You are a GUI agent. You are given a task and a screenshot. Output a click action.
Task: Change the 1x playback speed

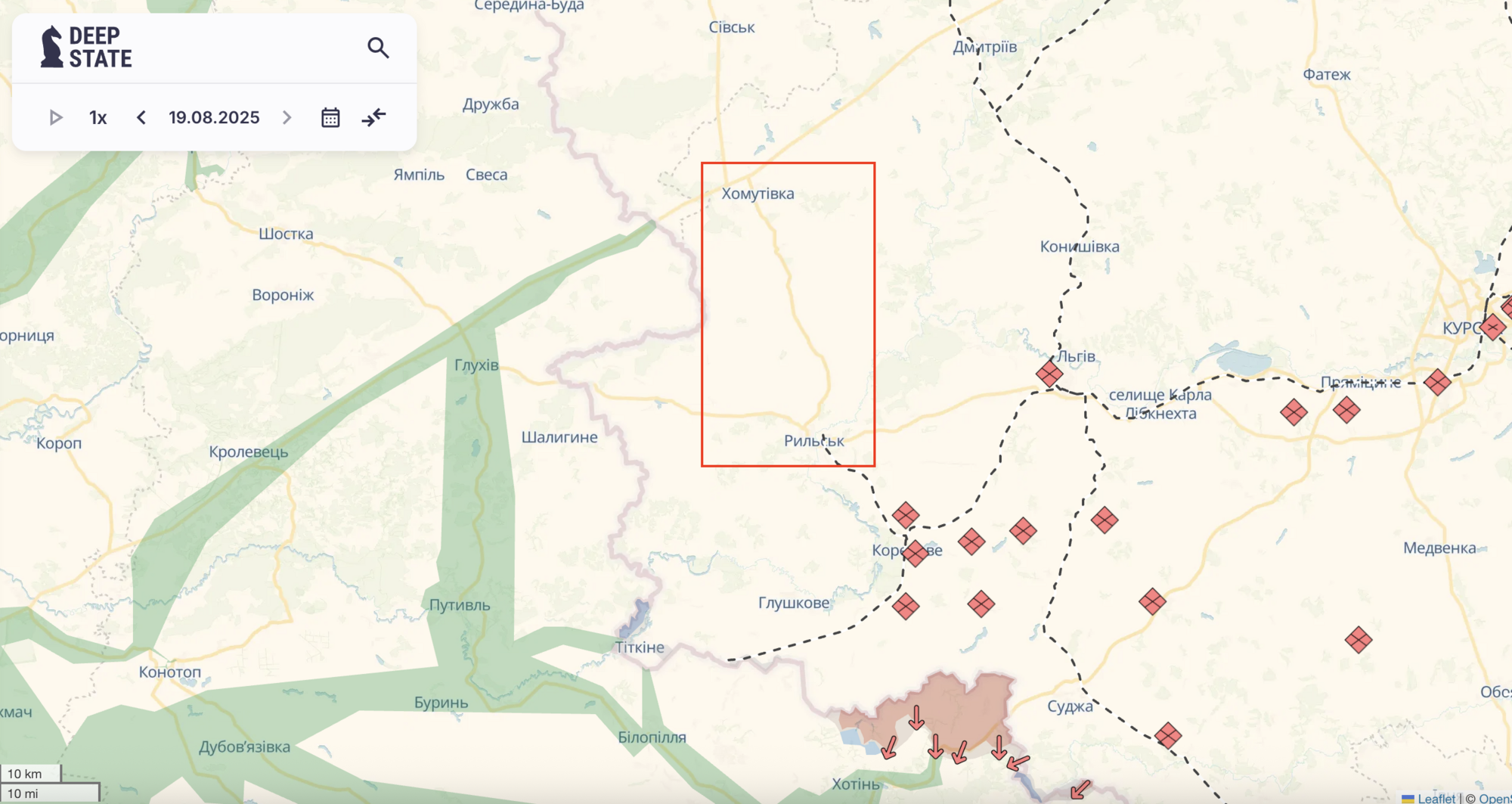[98, 117]
